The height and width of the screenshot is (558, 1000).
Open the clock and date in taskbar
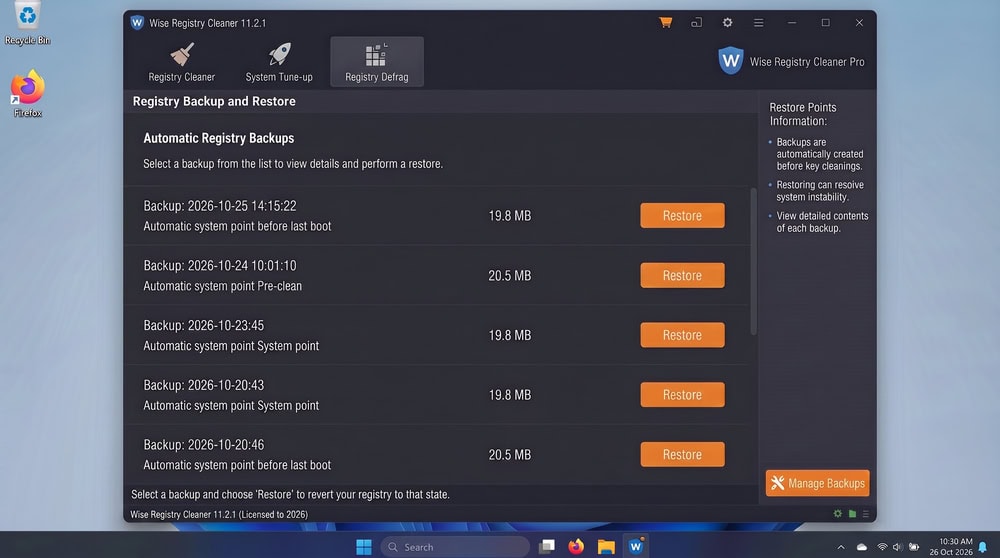coord(951,547)
